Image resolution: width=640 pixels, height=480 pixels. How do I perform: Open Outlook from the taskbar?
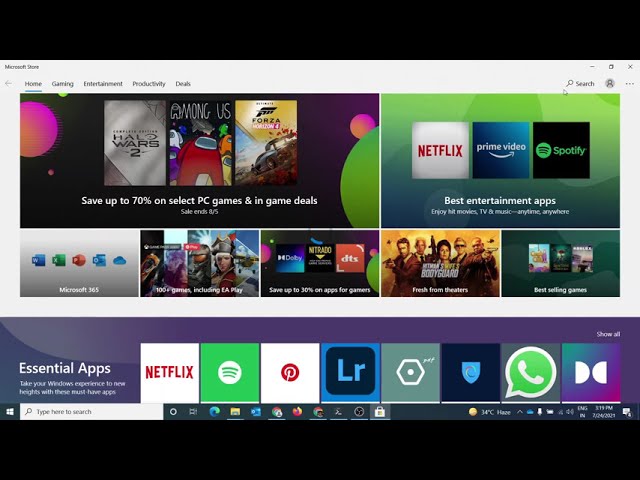pos(256,412)
